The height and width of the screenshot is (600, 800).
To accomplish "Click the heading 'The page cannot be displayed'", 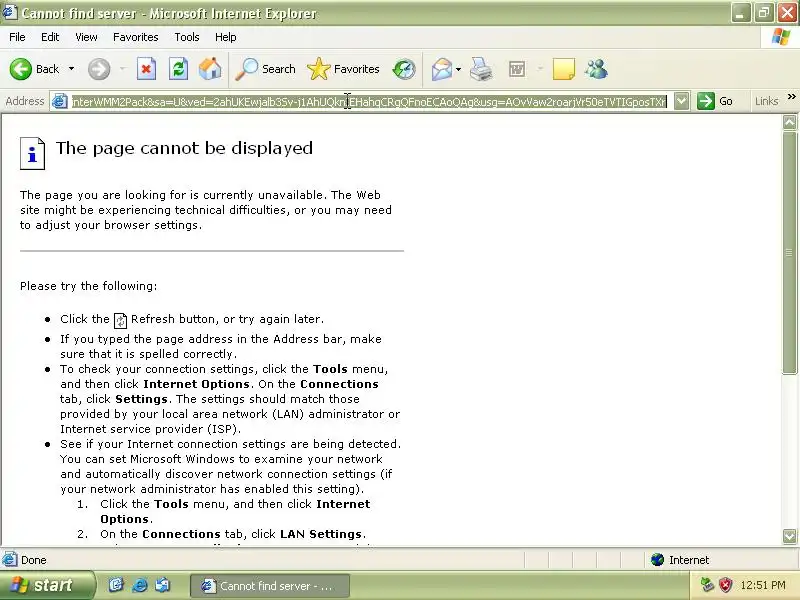I will tap(184, 148).
